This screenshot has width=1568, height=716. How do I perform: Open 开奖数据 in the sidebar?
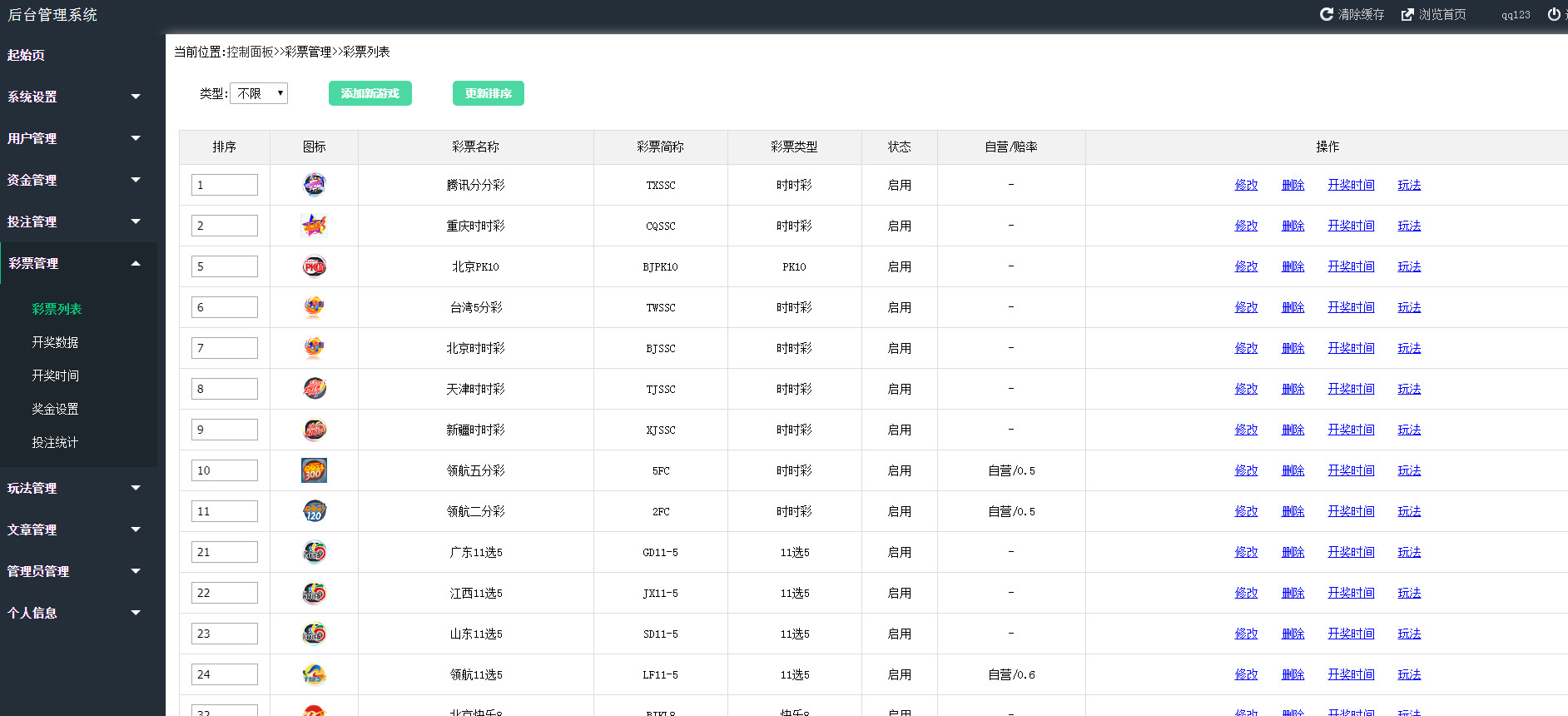[x=55, y=342]
